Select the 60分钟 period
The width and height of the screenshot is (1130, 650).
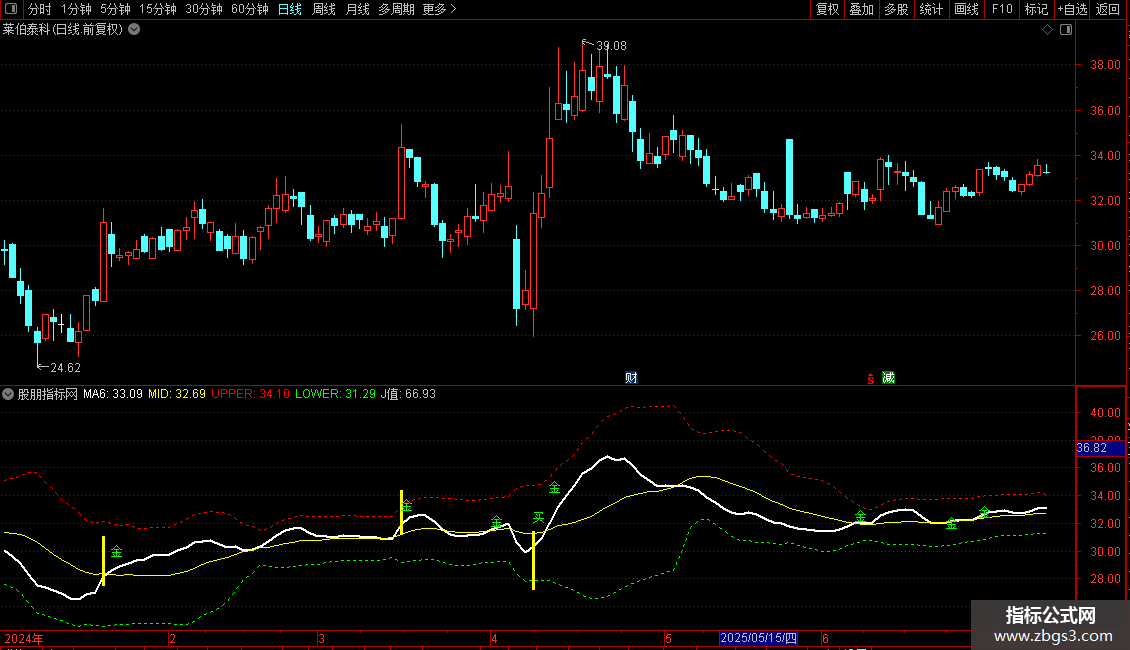coord(250,9)
